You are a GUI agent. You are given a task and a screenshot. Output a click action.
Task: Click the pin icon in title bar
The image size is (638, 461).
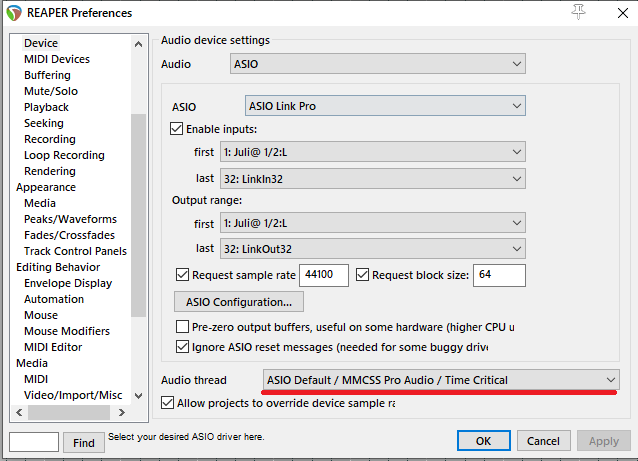pos(578,12)
